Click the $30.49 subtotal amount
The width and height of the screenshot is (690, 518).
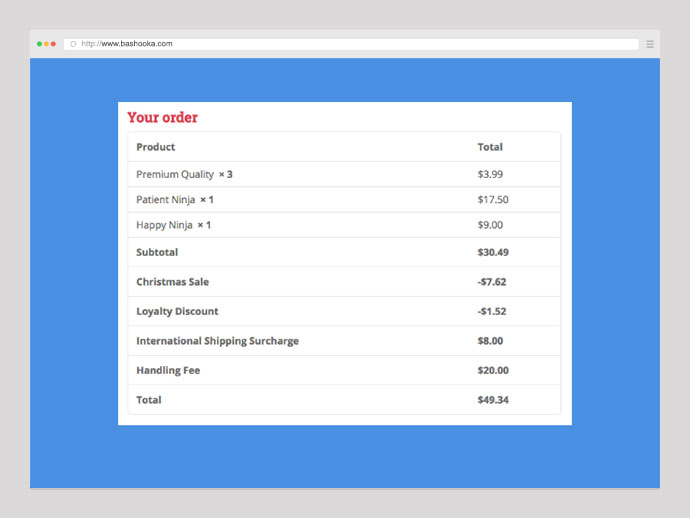tap(493, 252)
